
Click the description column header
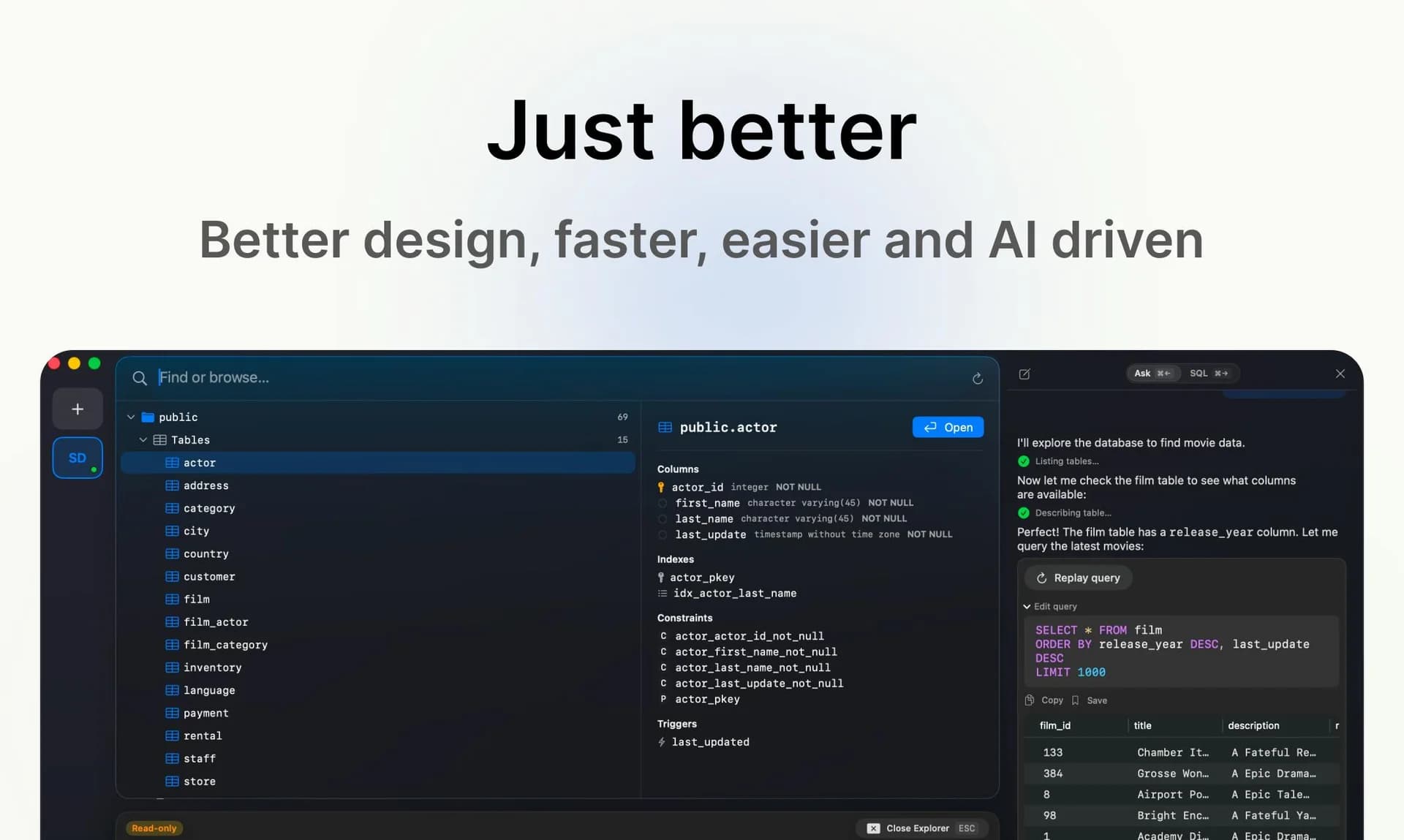point(1253,726)
